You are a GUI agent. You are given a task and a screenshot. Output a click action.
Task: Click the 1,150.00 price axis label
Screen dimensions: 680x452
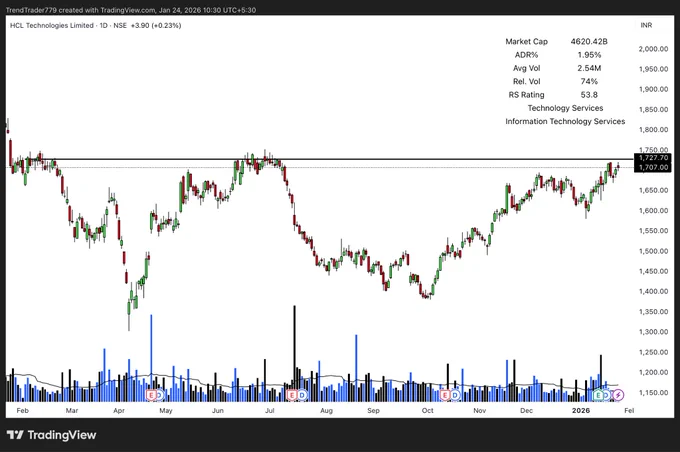tap(653, 393)
